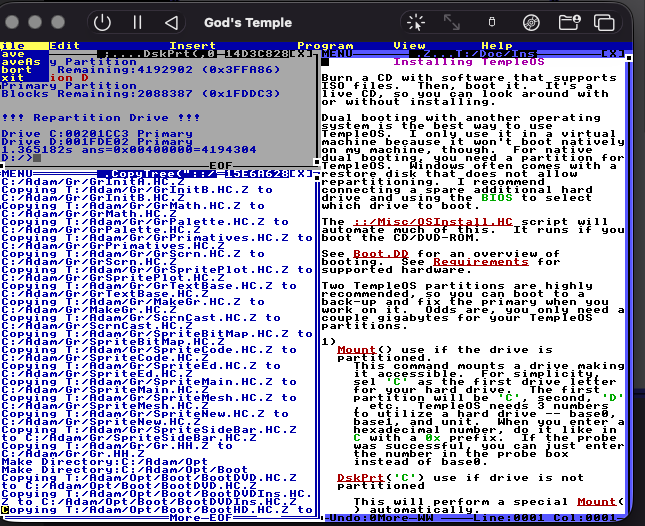645x526 pixels.
Task: Click 'Drive C:00201CC3 Primary' line
Action: (97, 134)
